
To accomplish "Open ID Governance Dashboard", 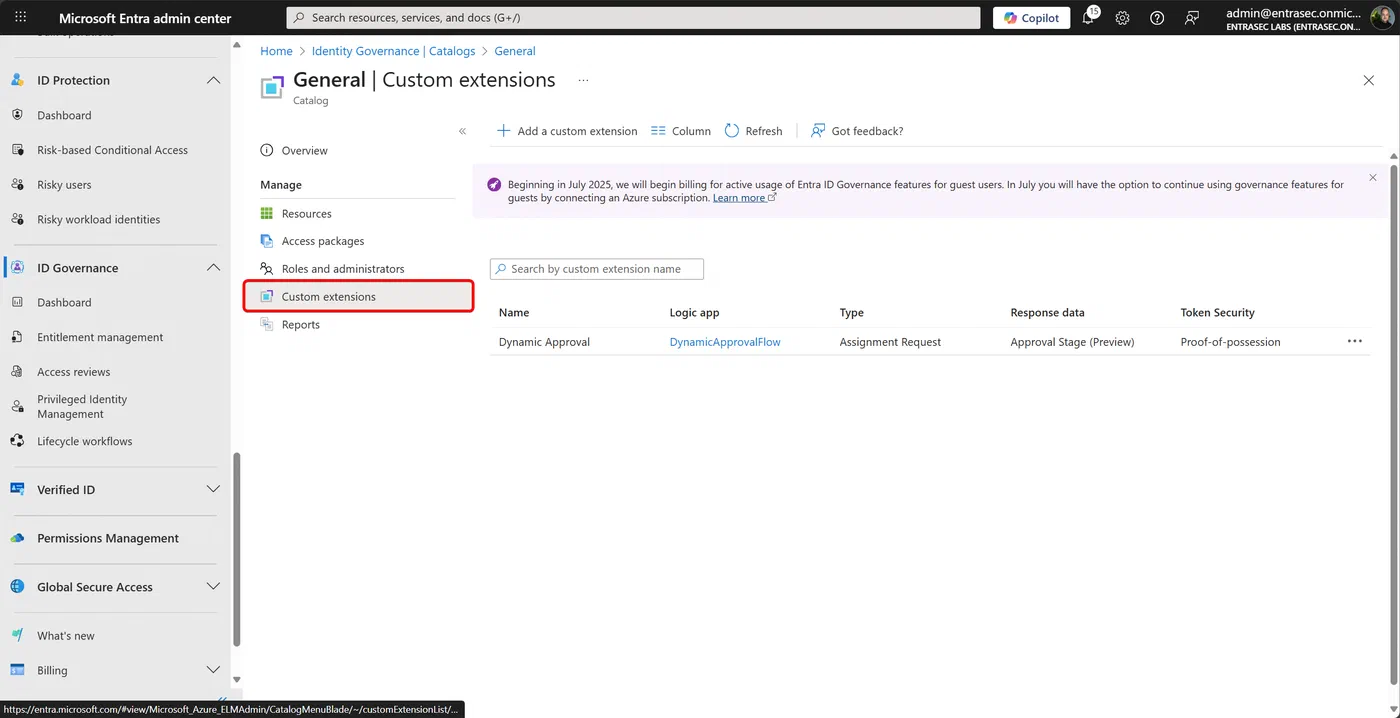I will point(64,302).
